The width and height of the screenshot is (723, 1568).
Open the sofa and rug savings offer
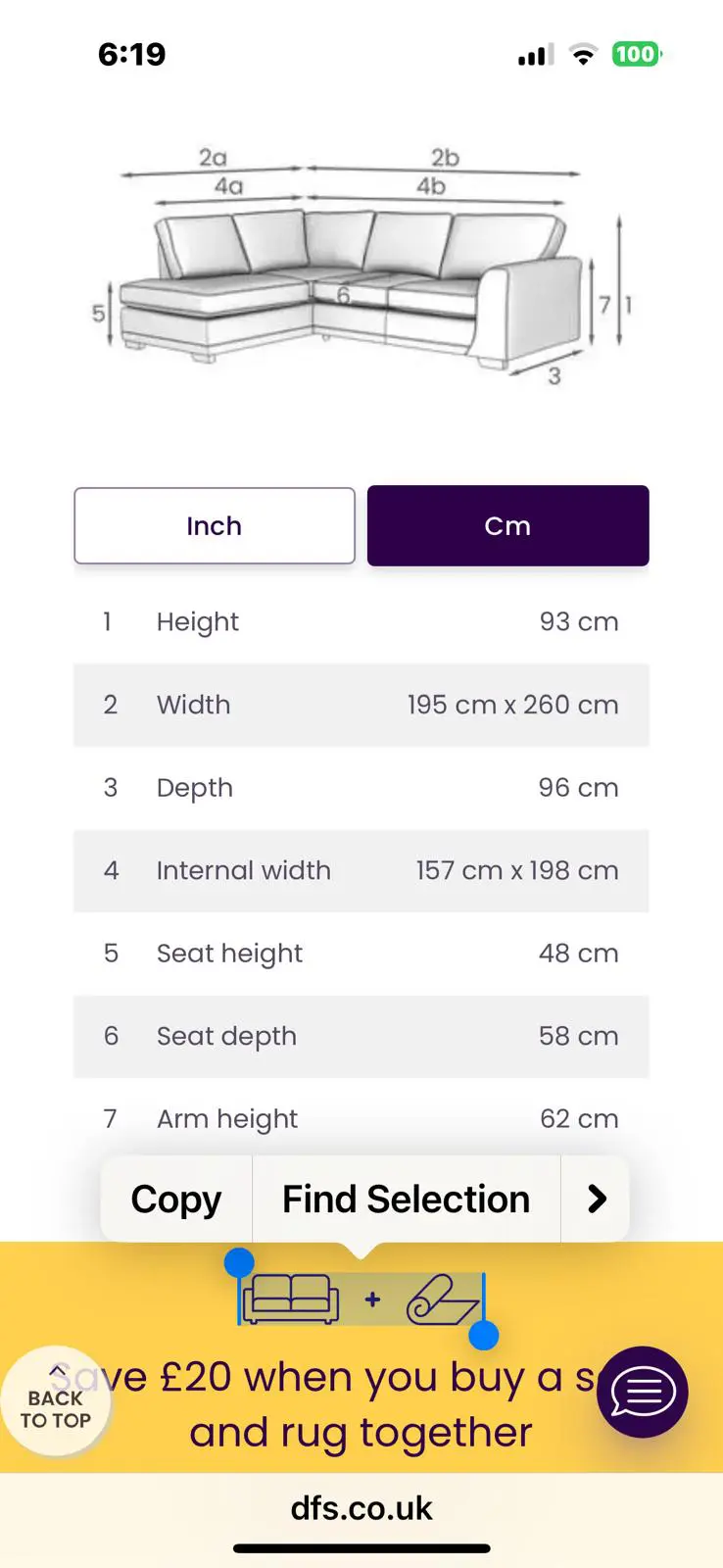point(361,1404)
